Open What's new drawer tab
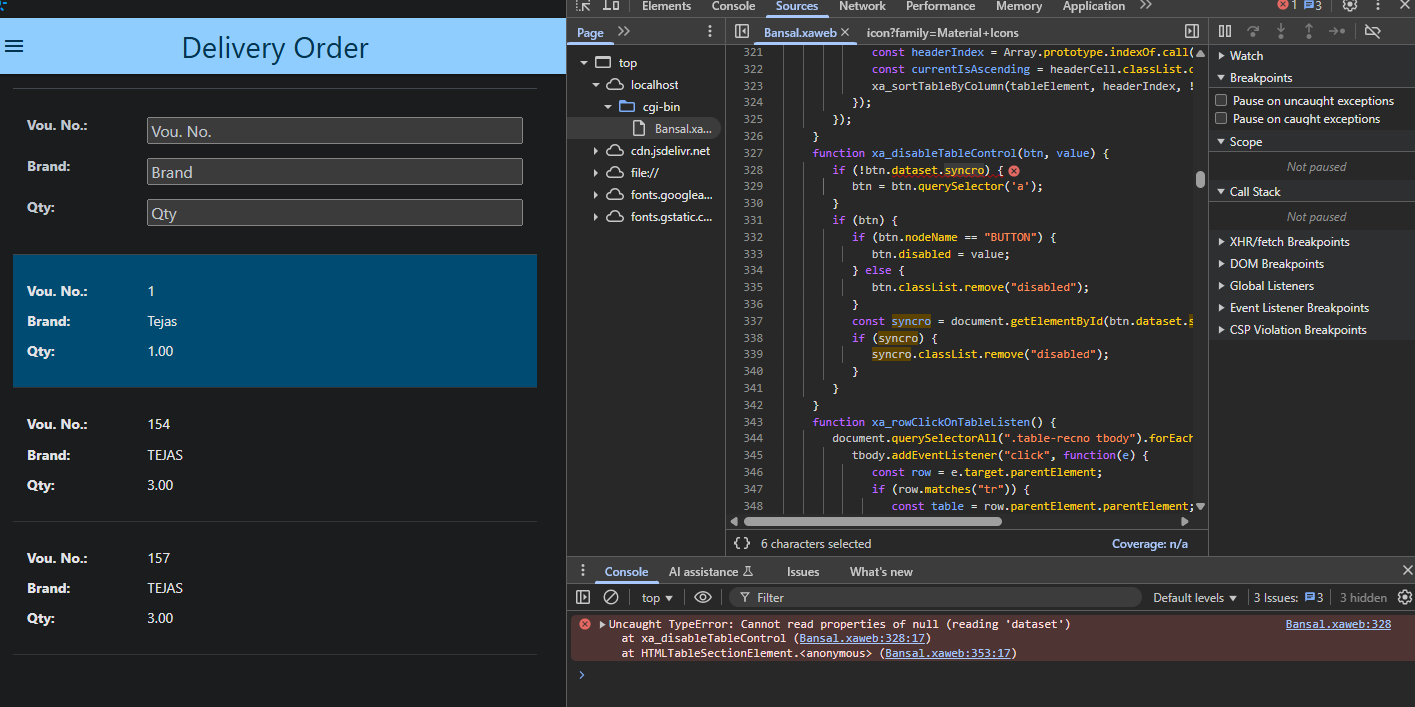Image resolution: width=1415 pixels, height=707 pixels. click(x=881, y=572)
